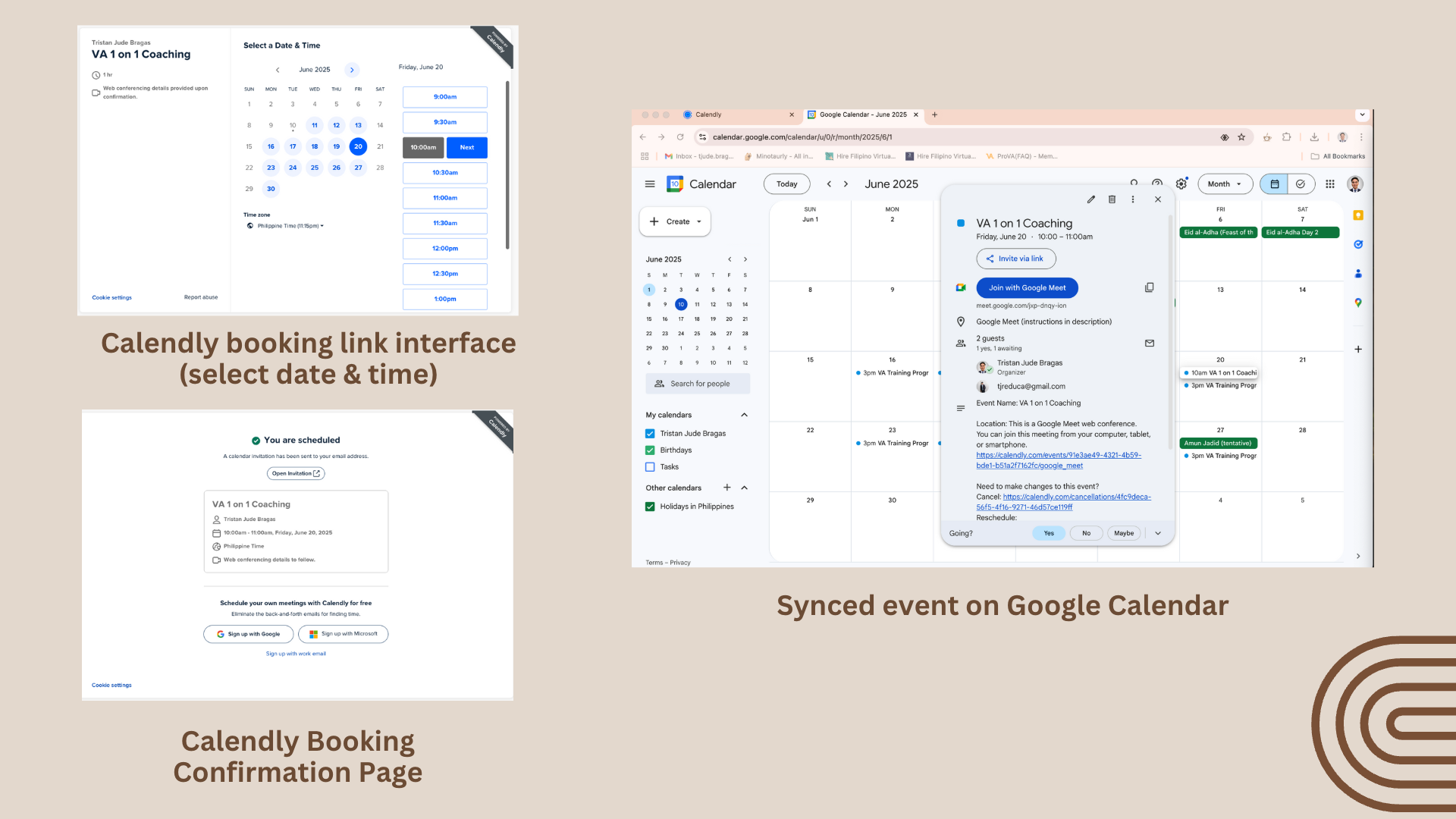The image size is (1456, 819).
Task: Collapse the My calendars section
Action: tap(744, 415)
